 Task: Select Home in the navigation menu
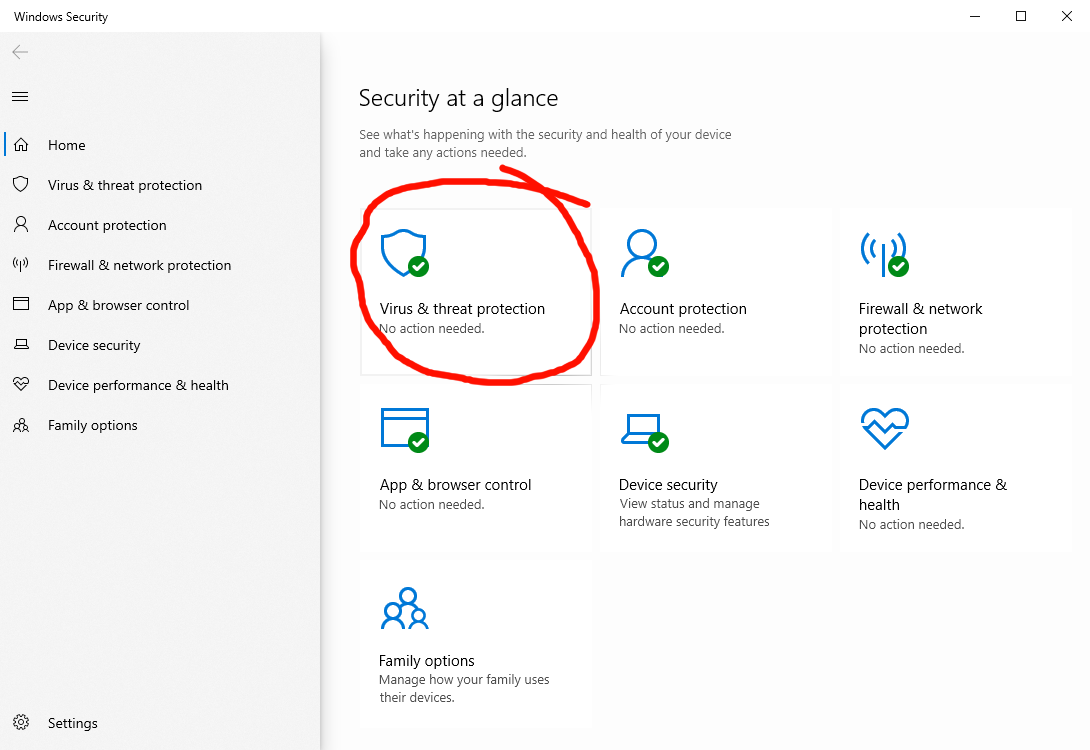67,145
